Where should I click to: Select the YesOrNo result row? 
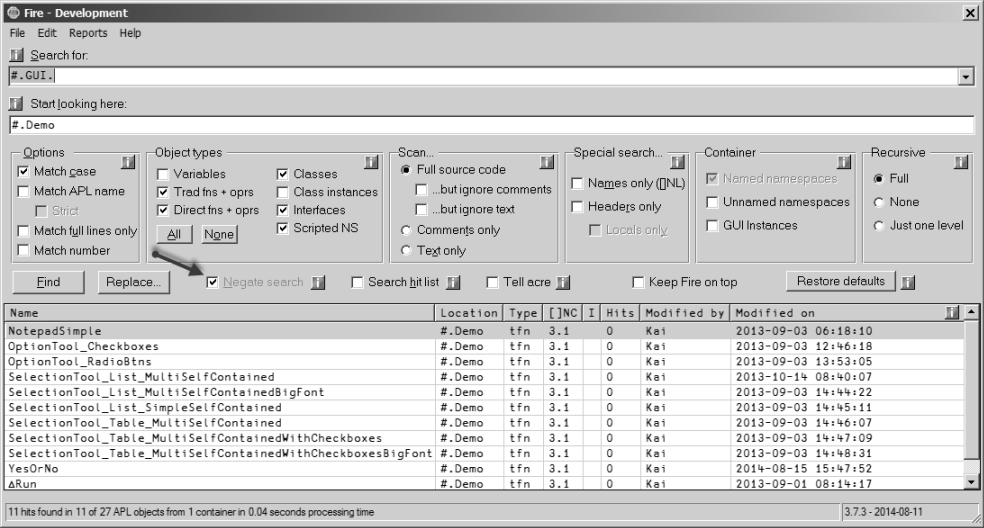click(x=484, y=468)
